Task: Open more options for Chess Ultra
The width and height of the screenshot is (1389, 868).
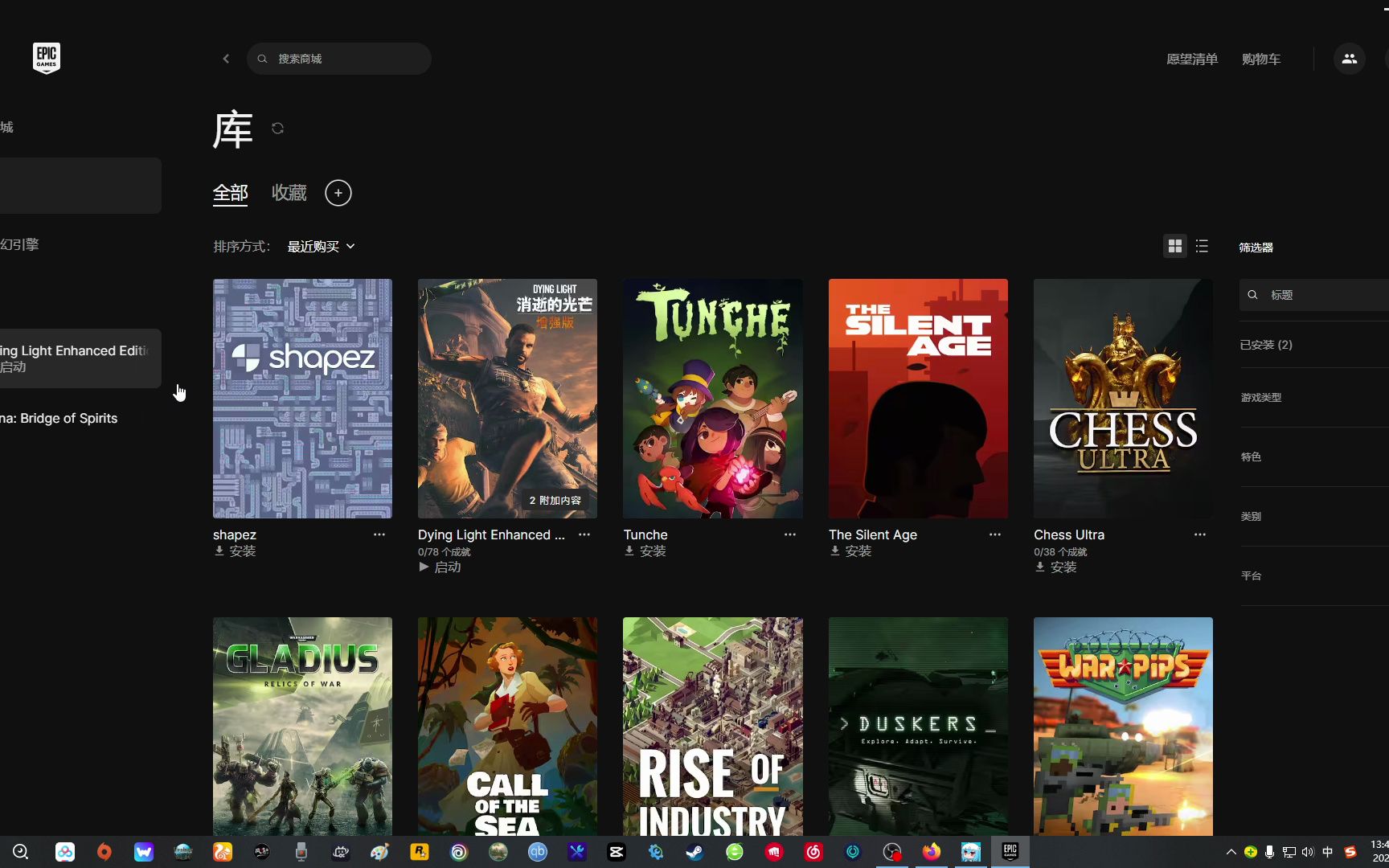Action: (1200, 534)
